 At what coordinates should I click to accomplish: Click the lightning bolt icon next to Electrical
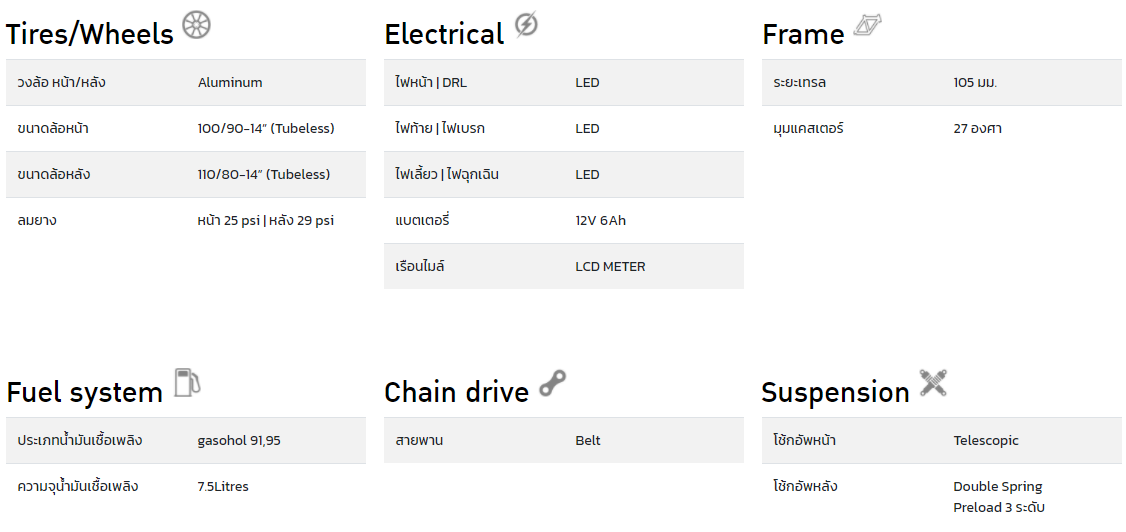[526, 25]
